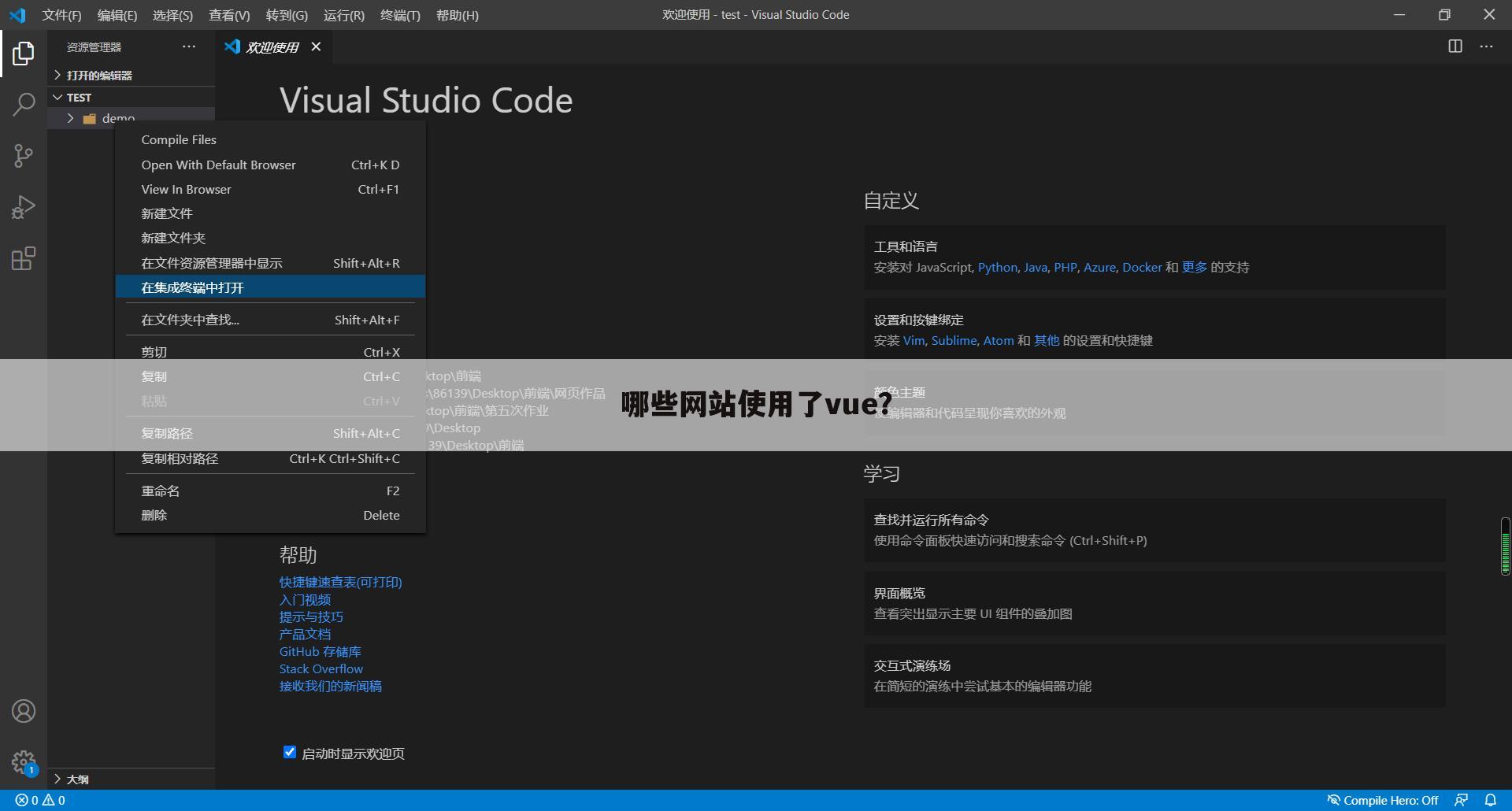Click the 欢迎使用 editor tab

pos(272,46)
